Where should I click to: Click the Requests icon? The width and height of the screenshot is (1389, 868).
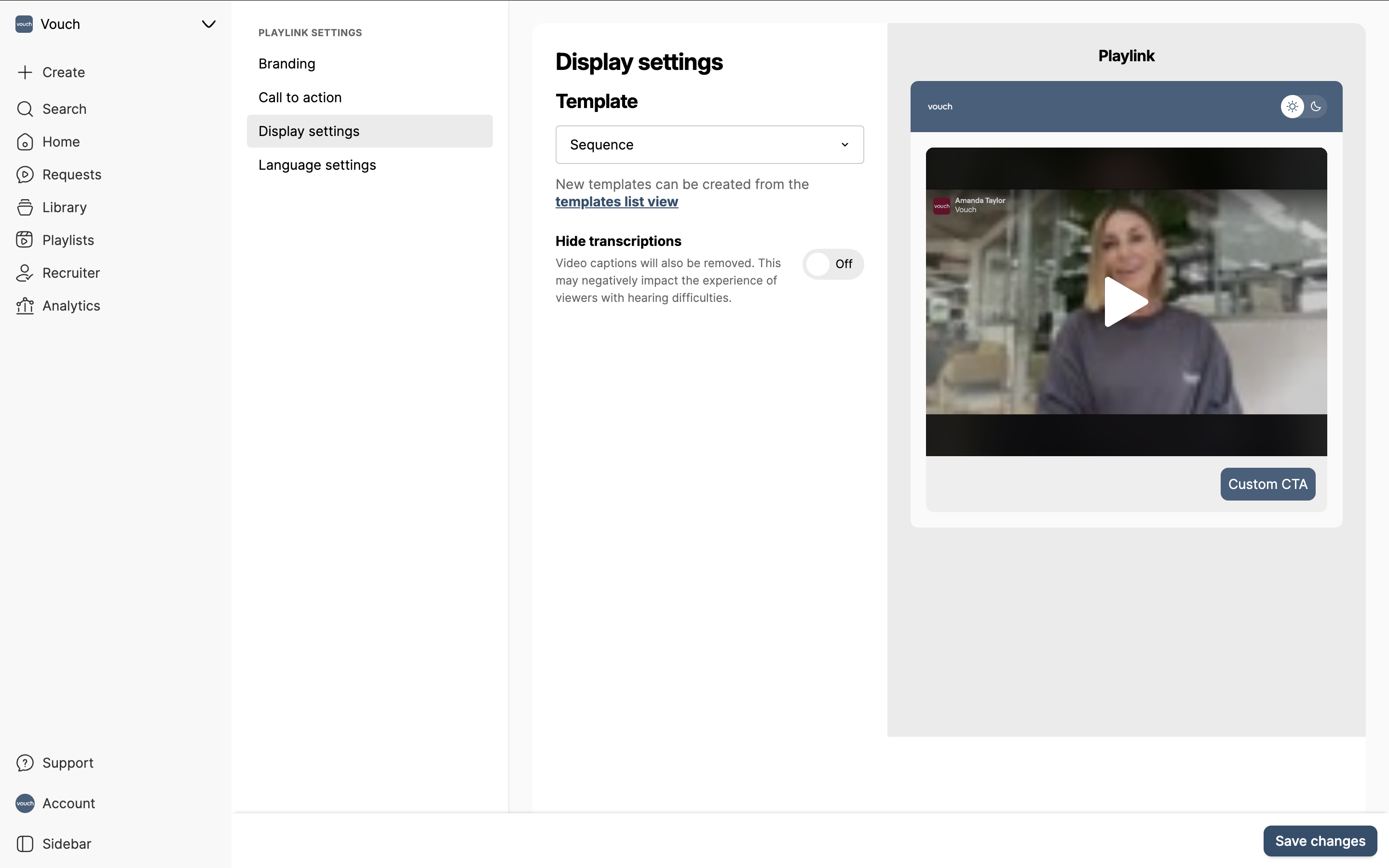(x=25, y=175)
